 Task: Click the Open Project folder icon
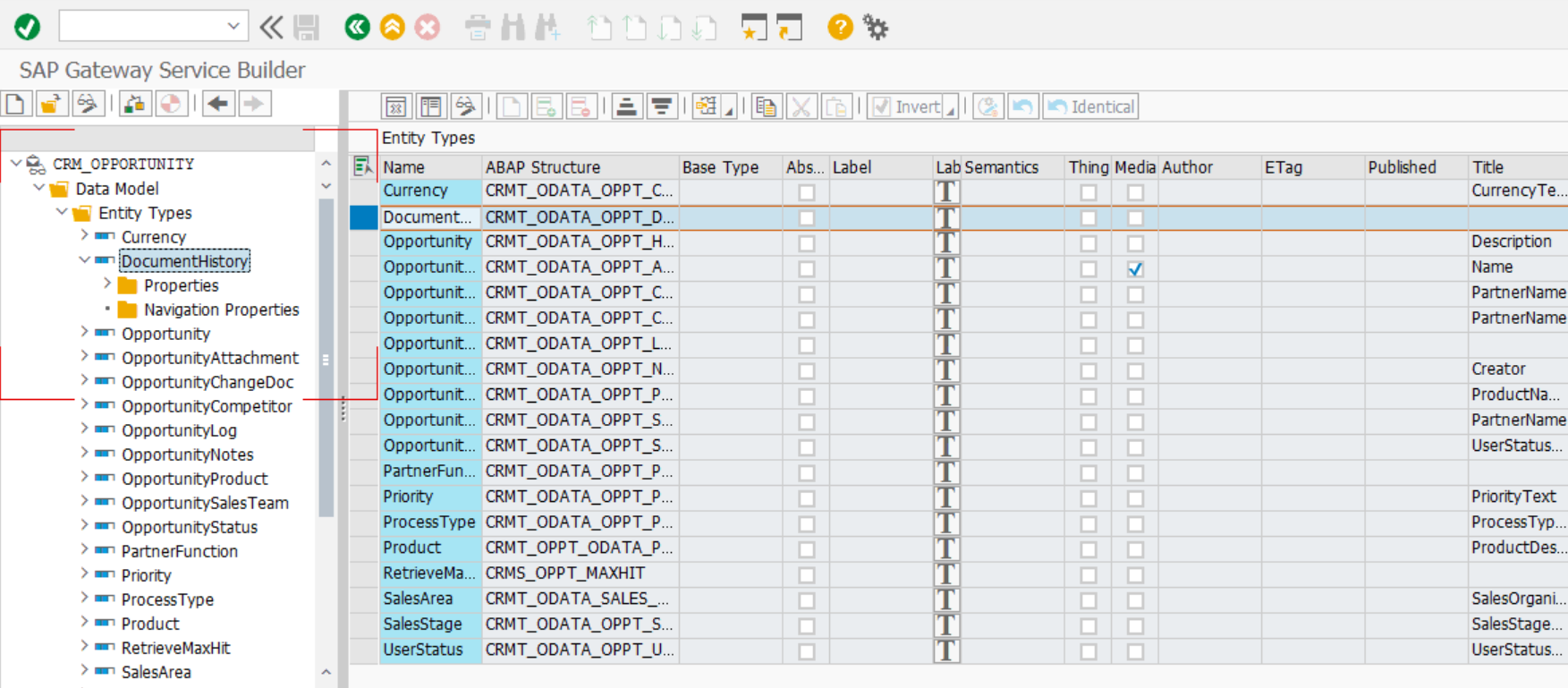click(51, 104)
